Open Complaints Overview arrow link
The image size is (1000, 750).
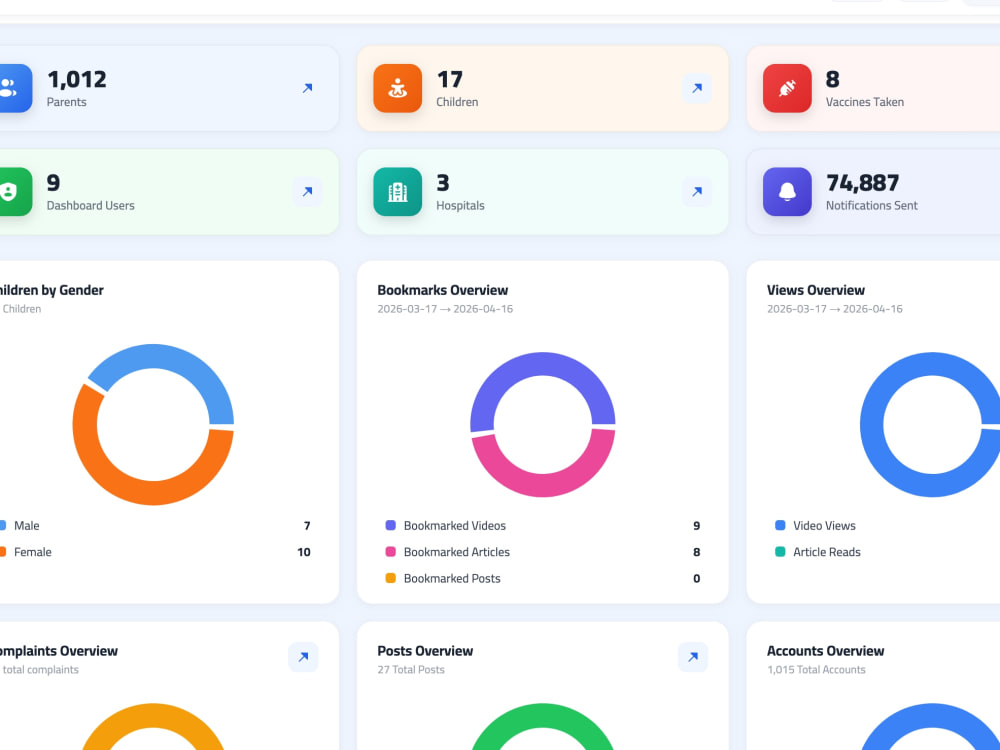pyautogui.click(x=304, y=657)
